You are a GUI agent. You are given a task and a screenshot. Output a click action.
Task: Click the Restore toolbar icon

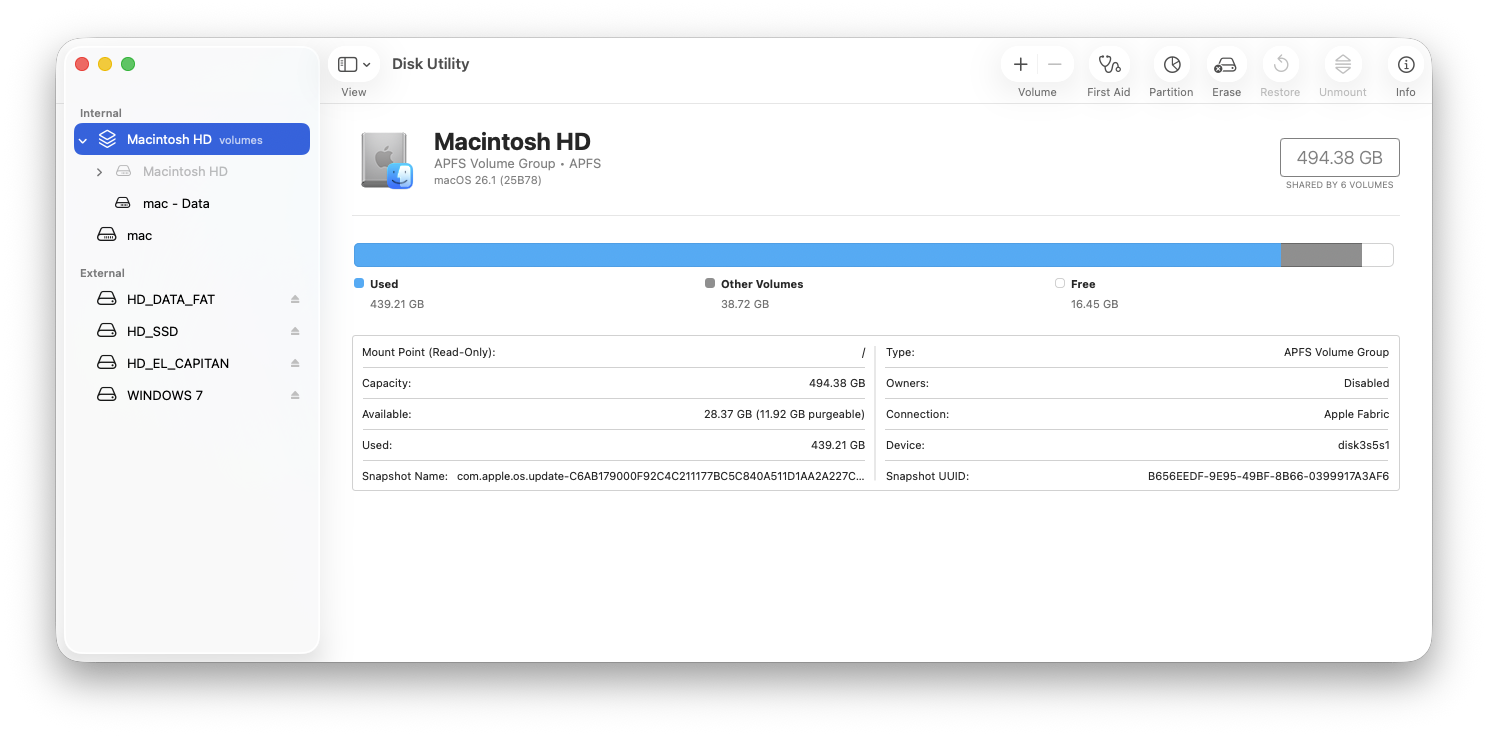click(1280, 64)
